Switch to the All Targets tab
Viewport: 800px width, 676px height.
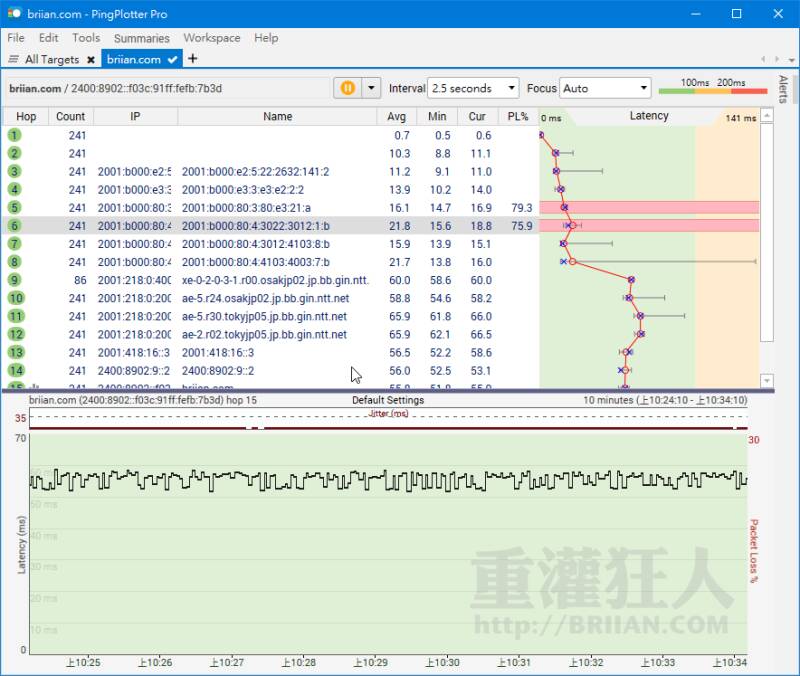[x=52, y=59]
